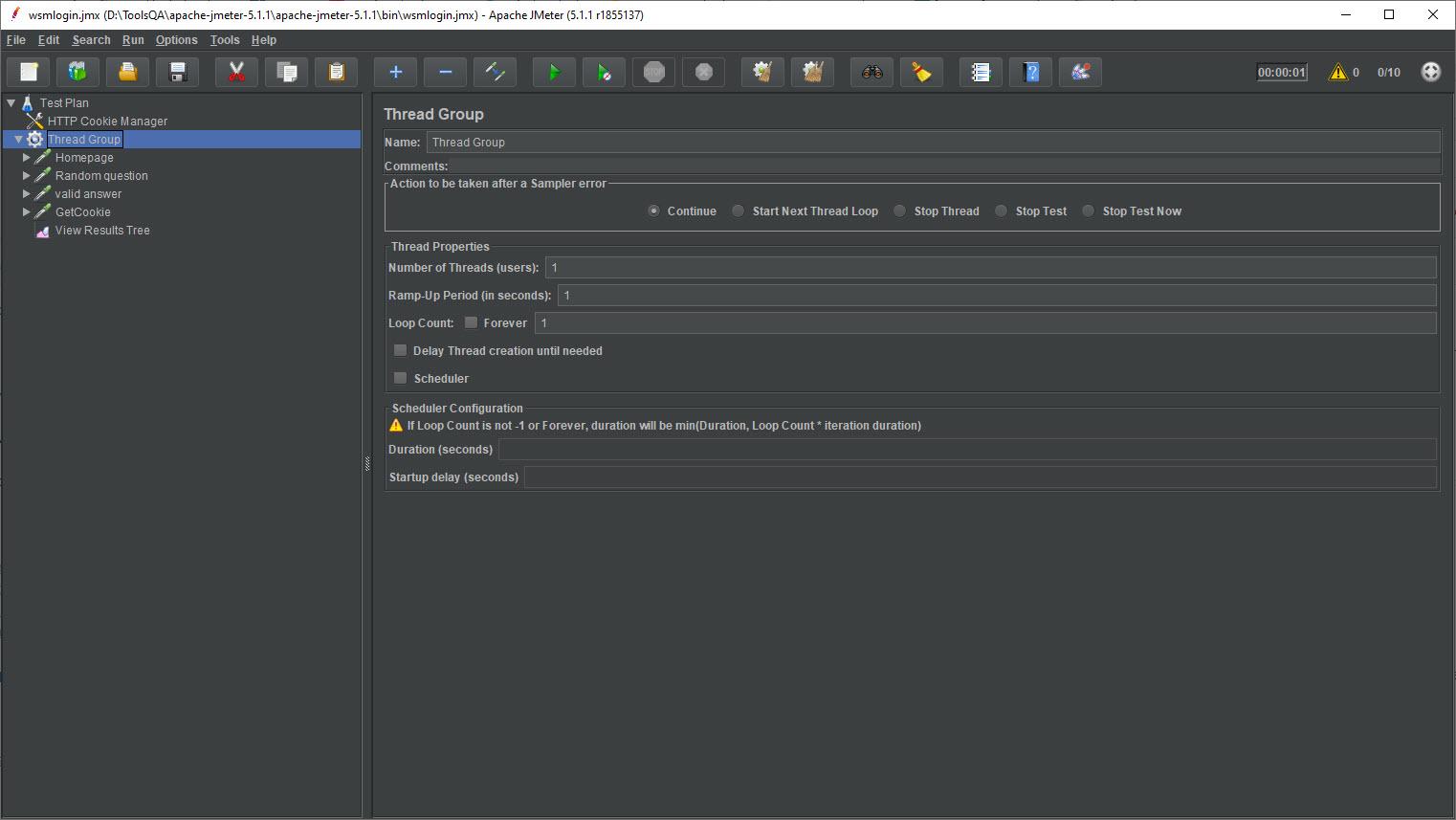Image resolution: width=1456 pixels, height=820 pixels.
Task: Select the Stop Thread radio button
Action: click(900, 211)
